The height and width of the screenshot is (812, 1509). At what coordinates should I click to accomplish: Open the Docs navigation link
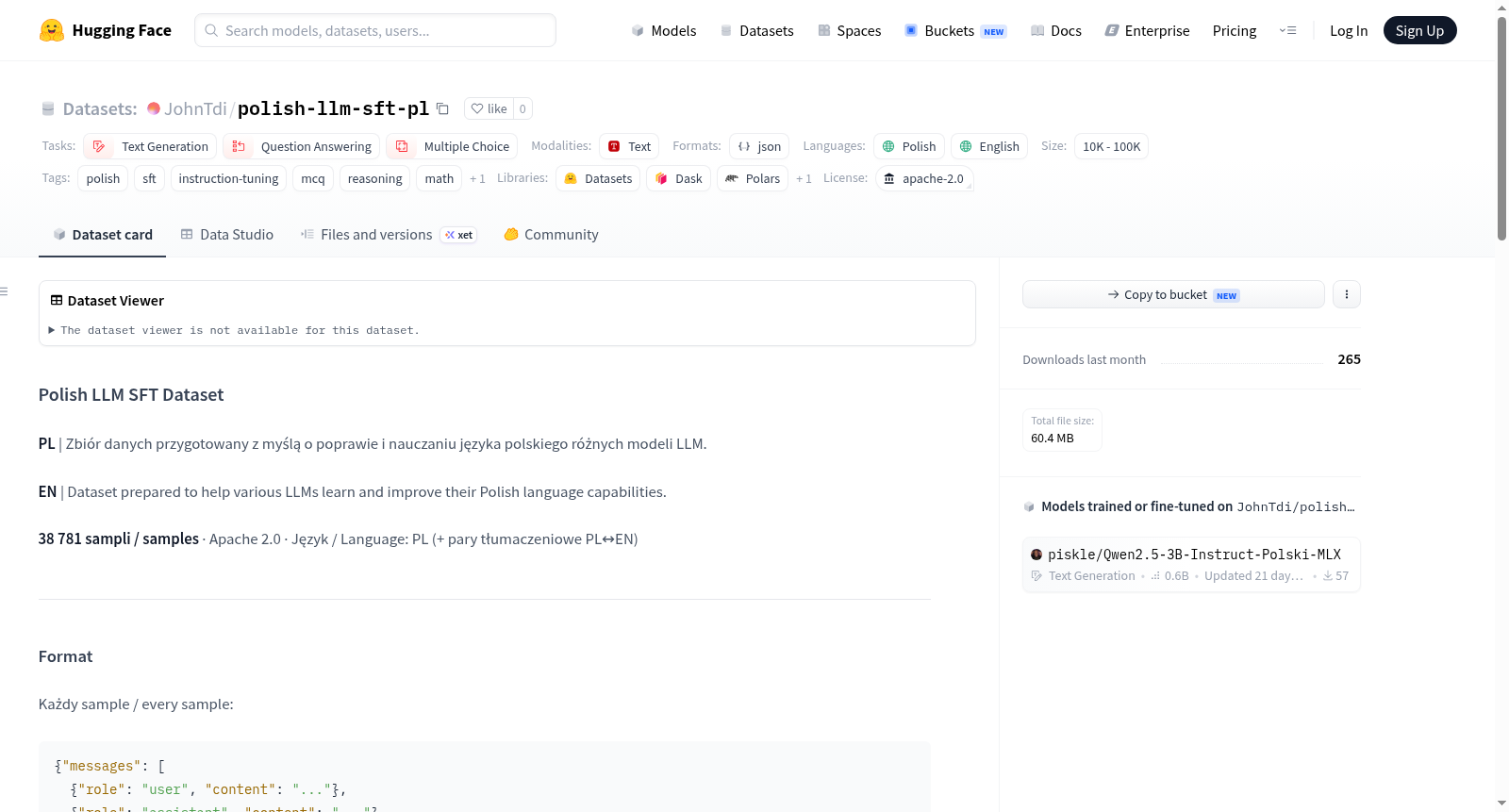1055,30
